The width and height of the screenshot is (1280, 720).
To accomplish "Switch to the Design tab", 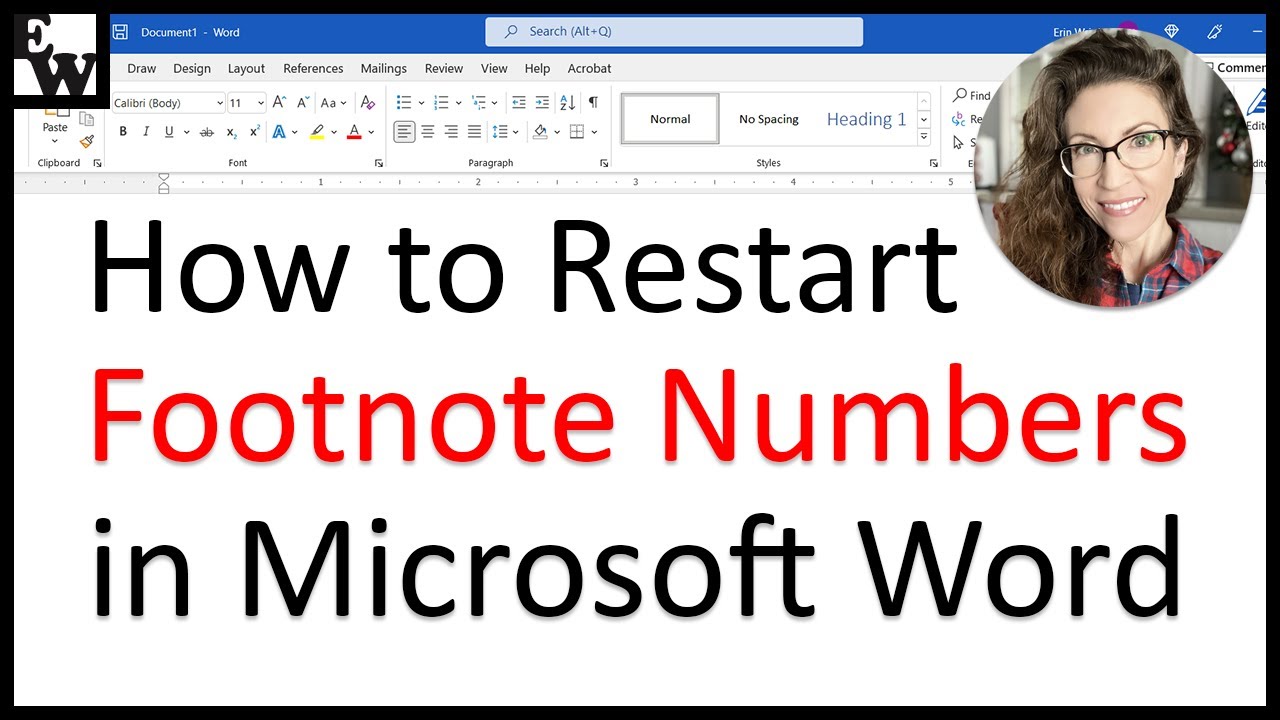I will [192, 69].
